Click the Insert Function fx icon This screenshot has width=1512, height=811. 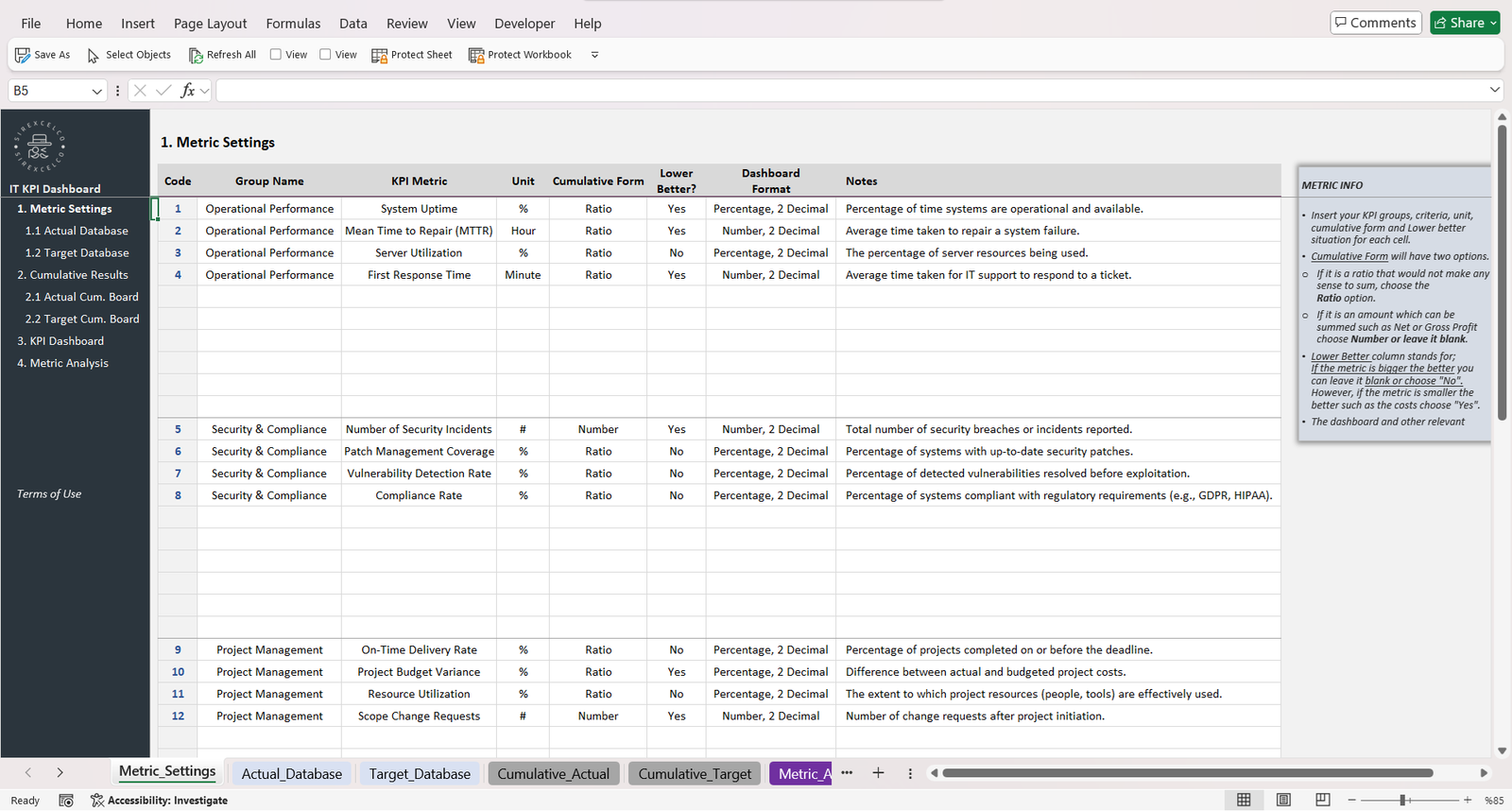188,91
